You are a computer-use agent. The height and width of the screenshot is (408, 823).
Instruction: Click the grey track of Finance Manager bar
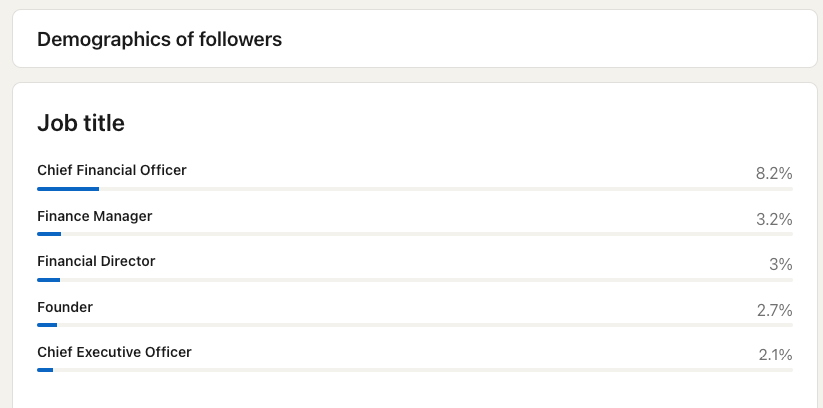(x=427, y=234)
